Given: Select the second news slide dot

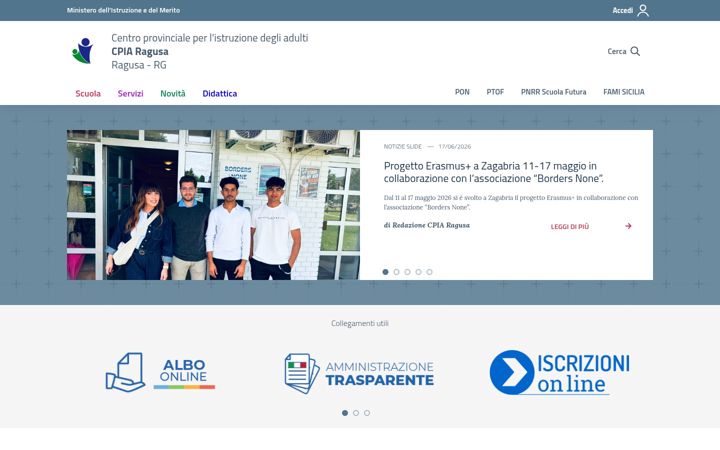Looking at the screenshot, I should click(x=396, y=272).
